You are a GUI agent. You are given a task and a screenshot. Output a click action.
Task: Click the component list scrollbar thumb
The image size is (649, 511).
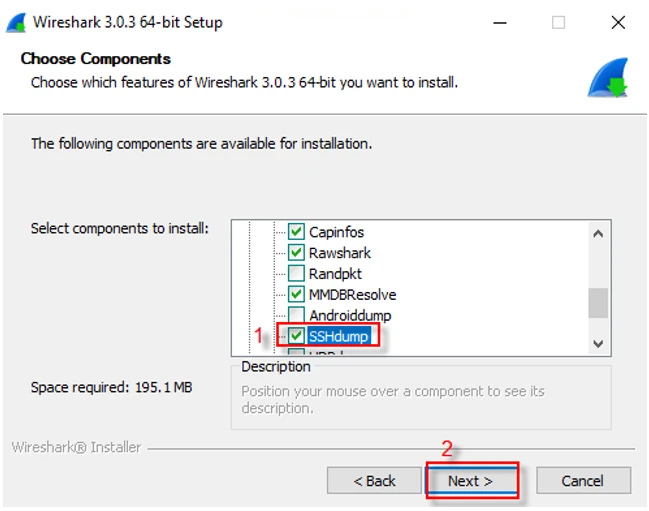point(598,301)
